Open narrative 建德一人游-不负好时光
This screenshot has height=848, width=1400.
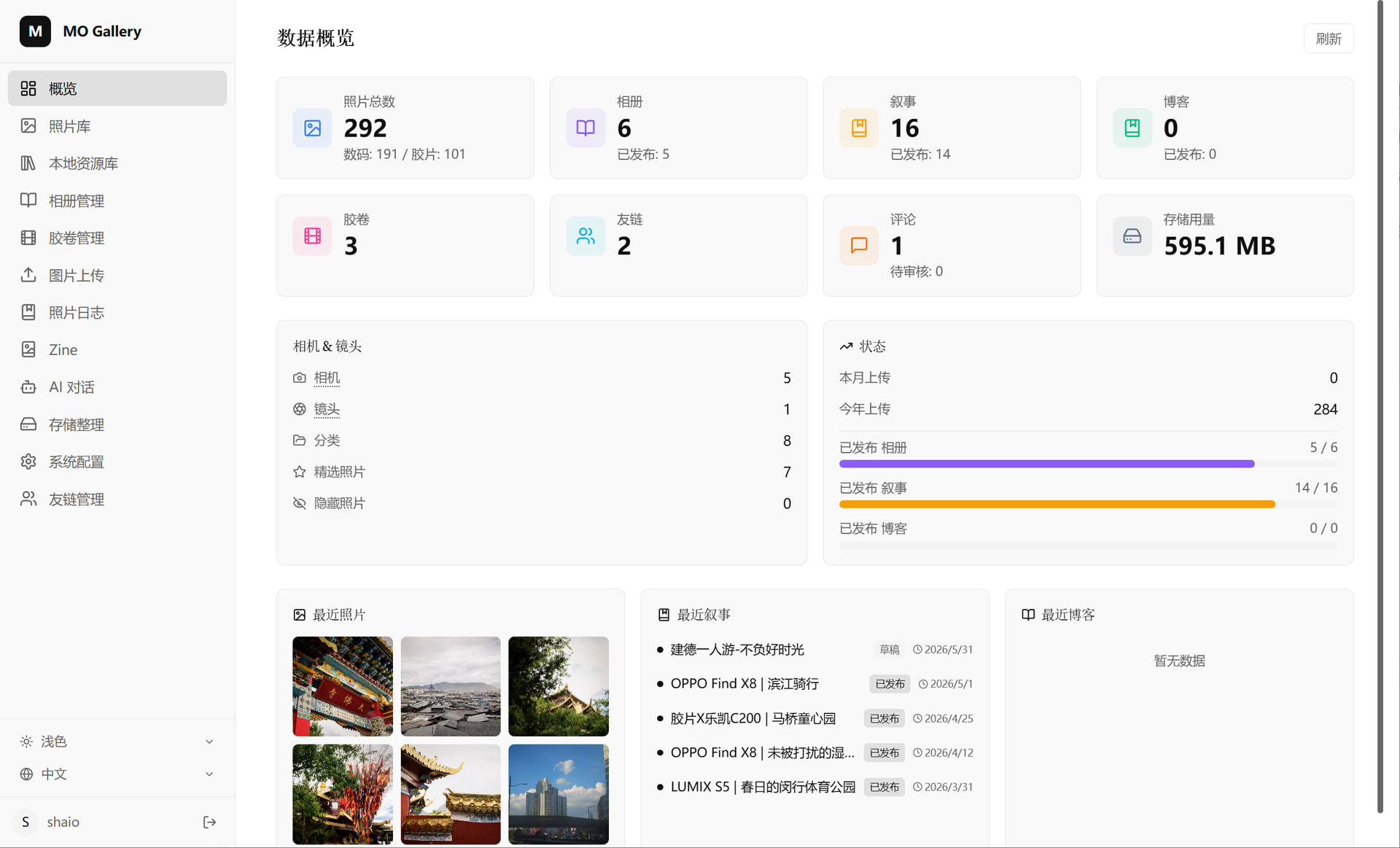[737, 650]
